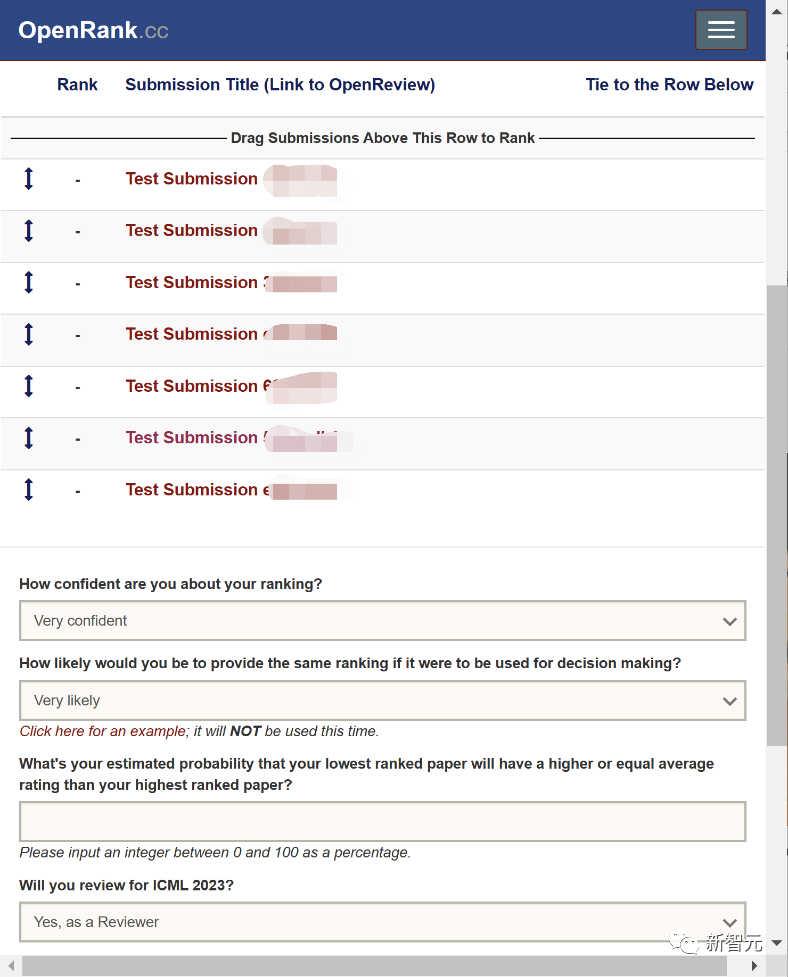Click drag handle of third Test Submission row
Viewport: 788px width, 977px height.
coord(28,283)
